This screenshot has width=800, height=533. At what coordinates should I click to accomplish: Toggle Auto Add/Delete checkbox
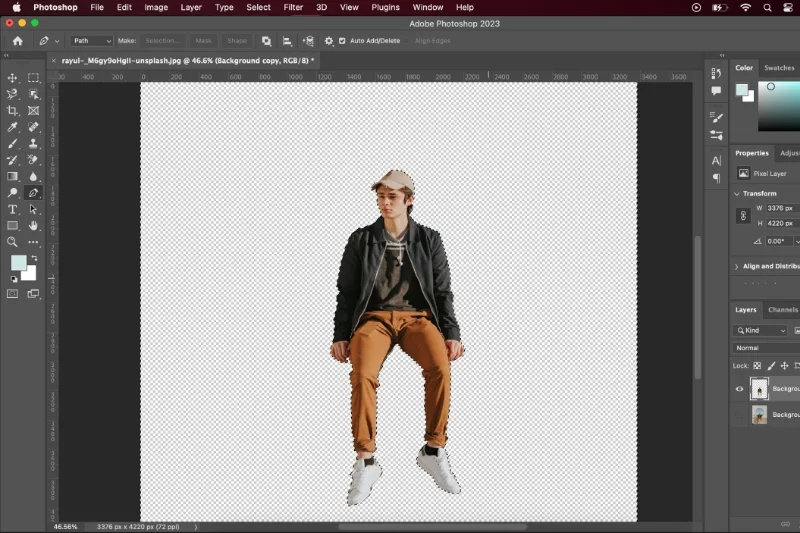[342, 41]
